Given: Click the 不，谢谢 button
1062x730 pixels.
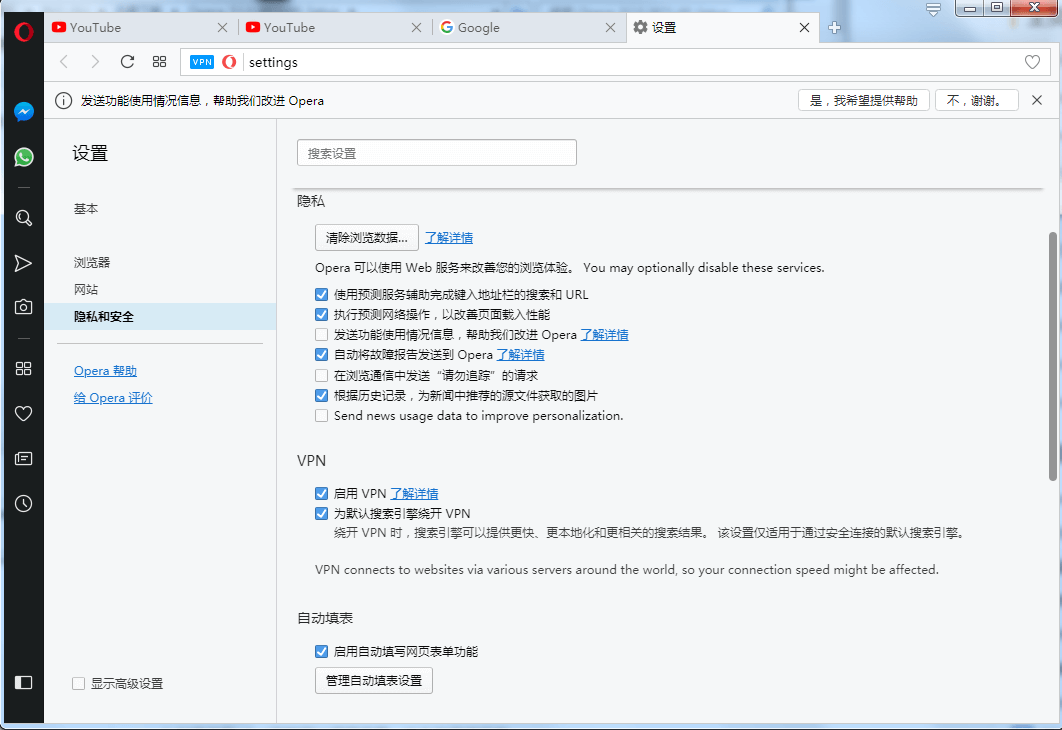Looking at the screenshot, I should coord(977,100).
